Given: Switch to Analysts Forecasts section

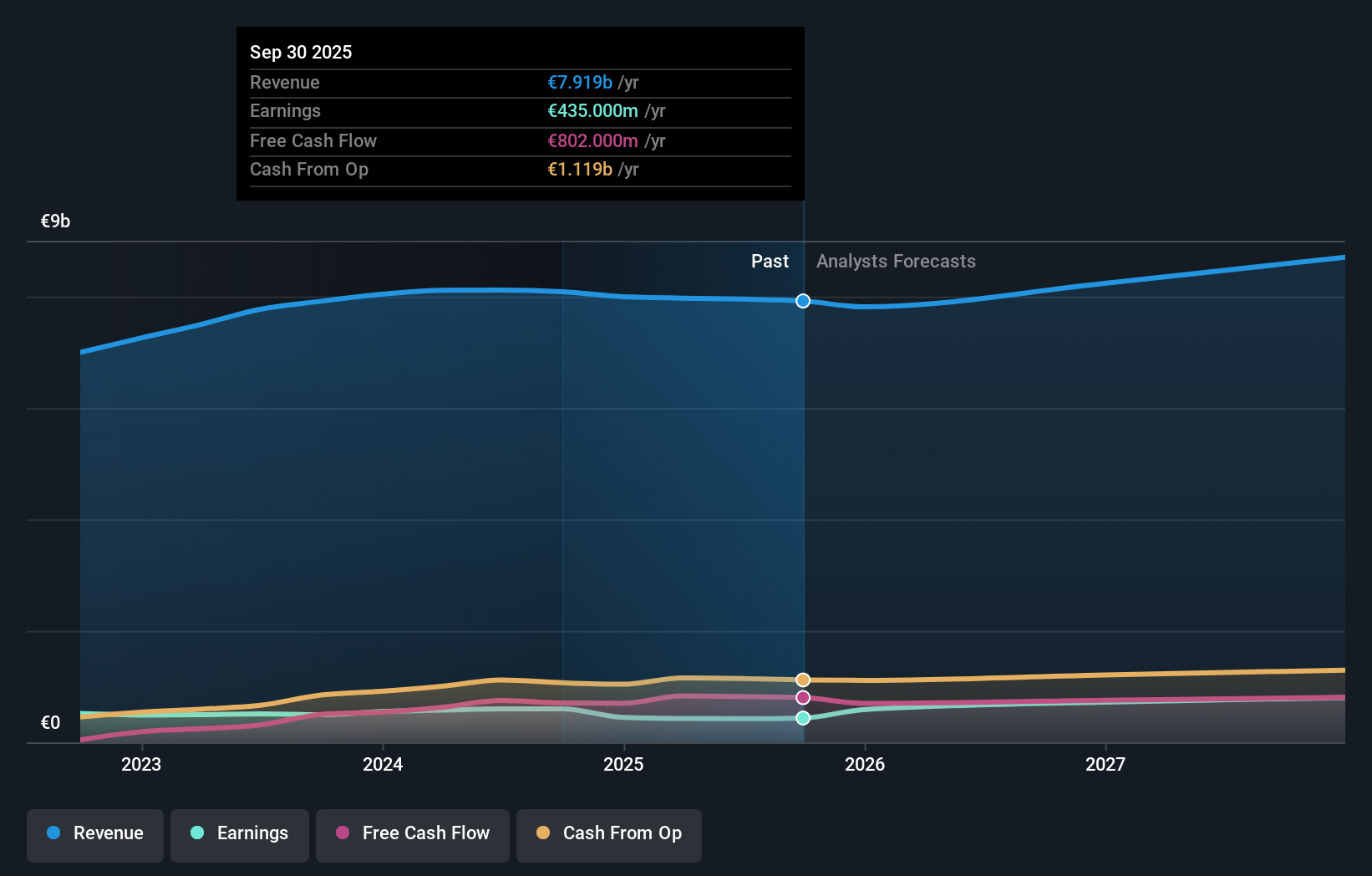Looking at the screenshot, I should click(x=895, y=261).
